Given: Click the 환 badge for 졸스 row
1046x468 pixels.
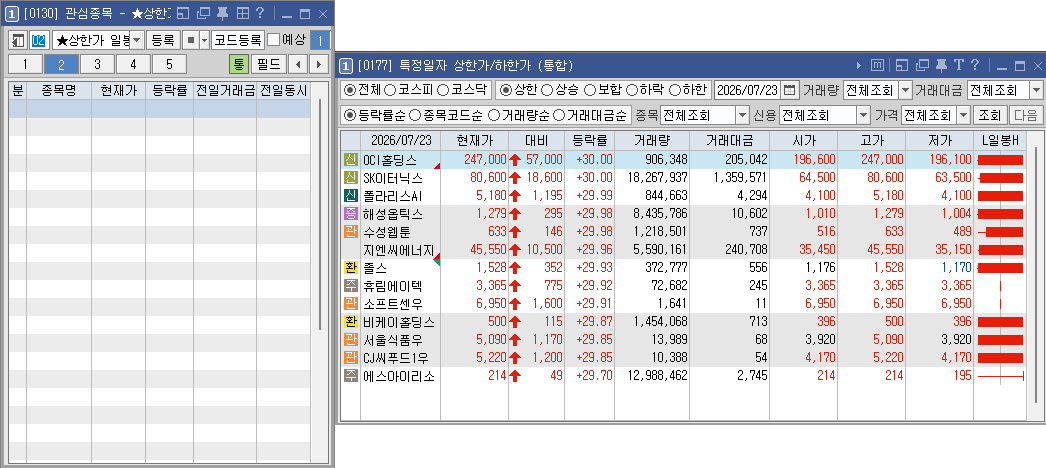Looking at the screenshot, I should coord(350,267).
